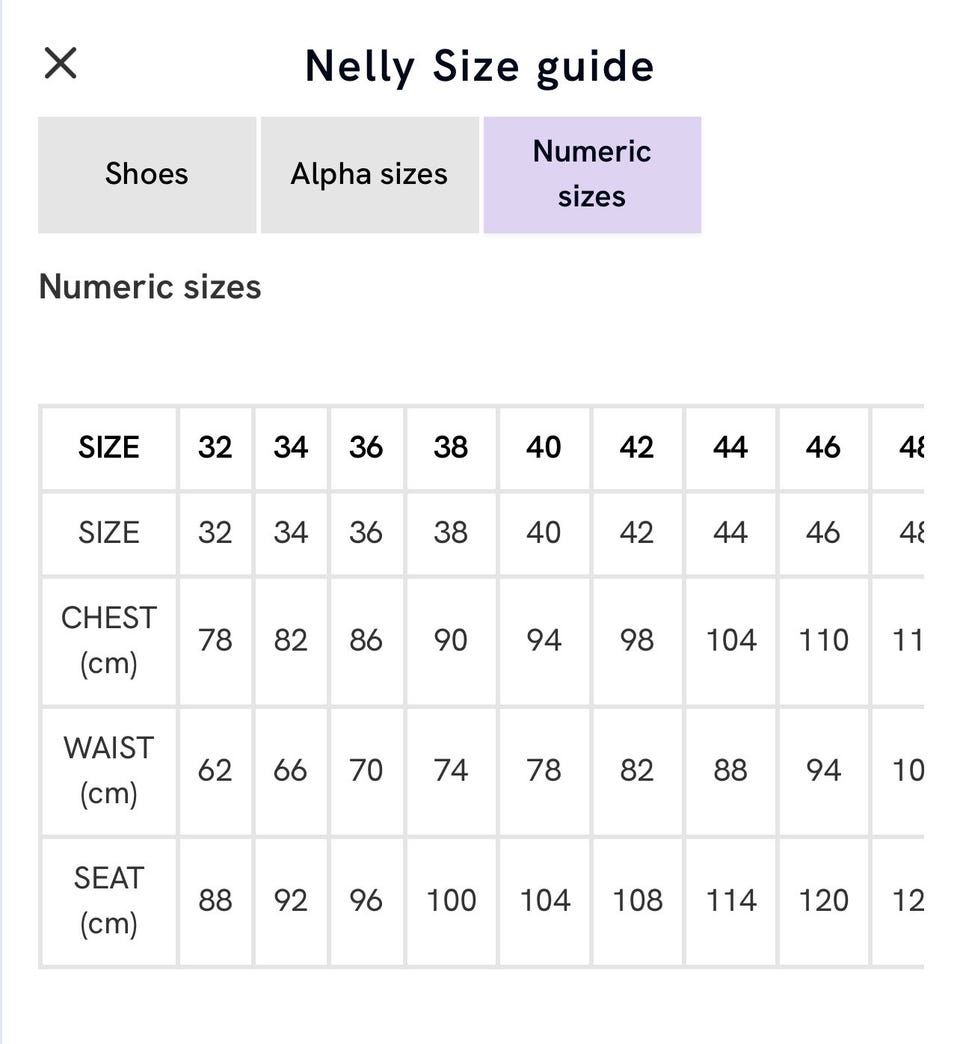Select chest measurement 110 for size 46
The image size is (960, 1044).
point(823,640)
